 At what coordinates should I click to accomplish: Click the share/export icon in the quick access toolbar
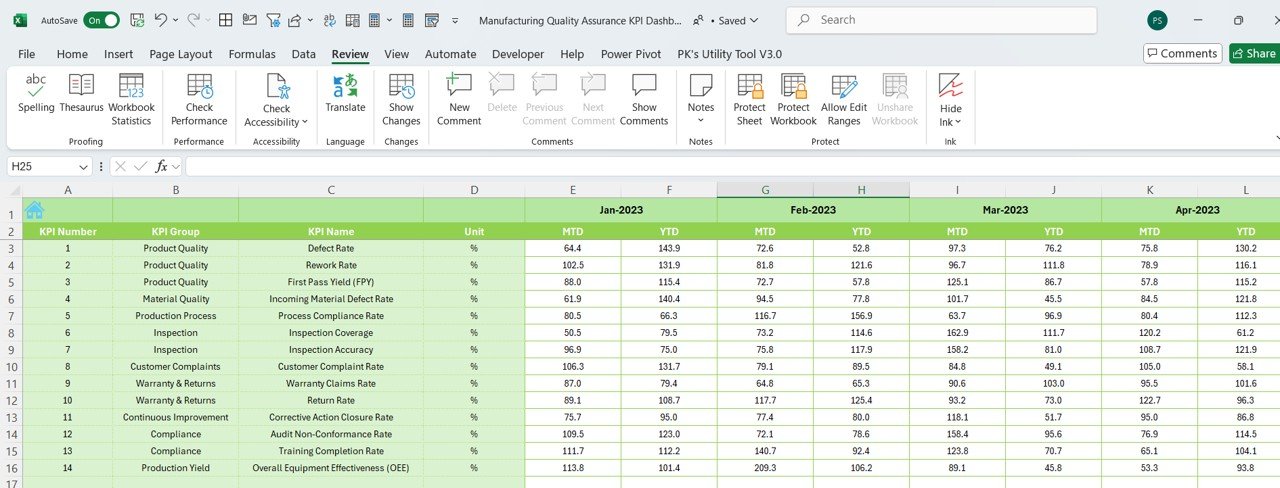pyautogui.click(x=295, y=20)
